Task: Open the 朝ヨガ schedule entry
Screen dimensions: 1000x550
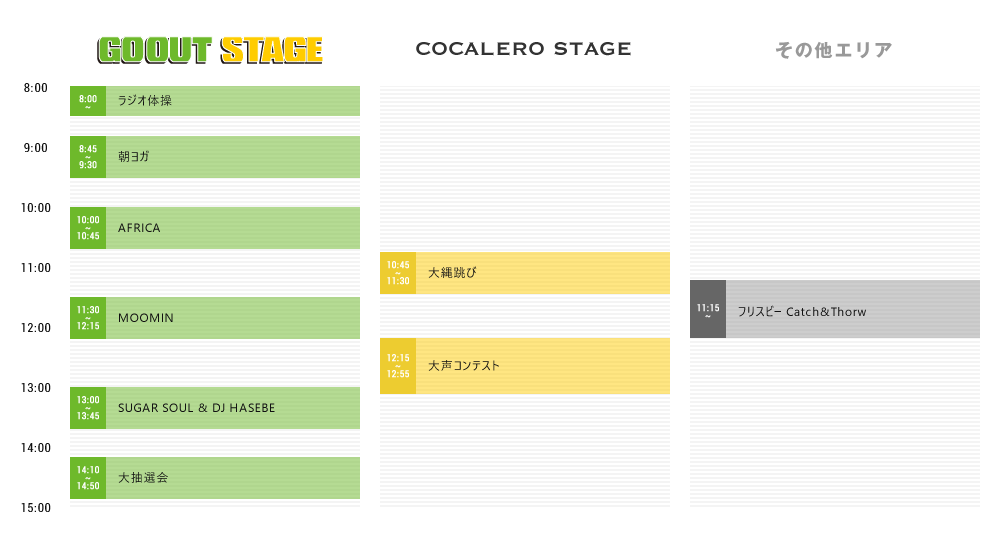Action: coord(215,157)
